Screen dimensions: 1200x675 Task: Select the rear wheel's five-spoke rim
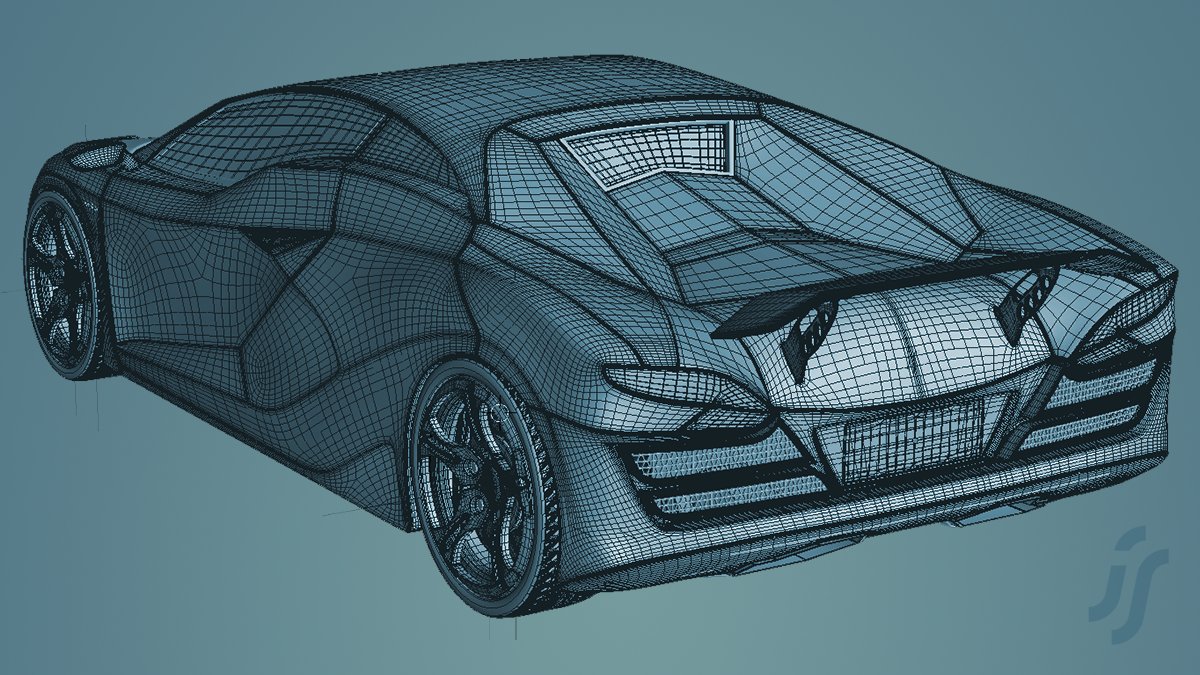pos(473,482)
